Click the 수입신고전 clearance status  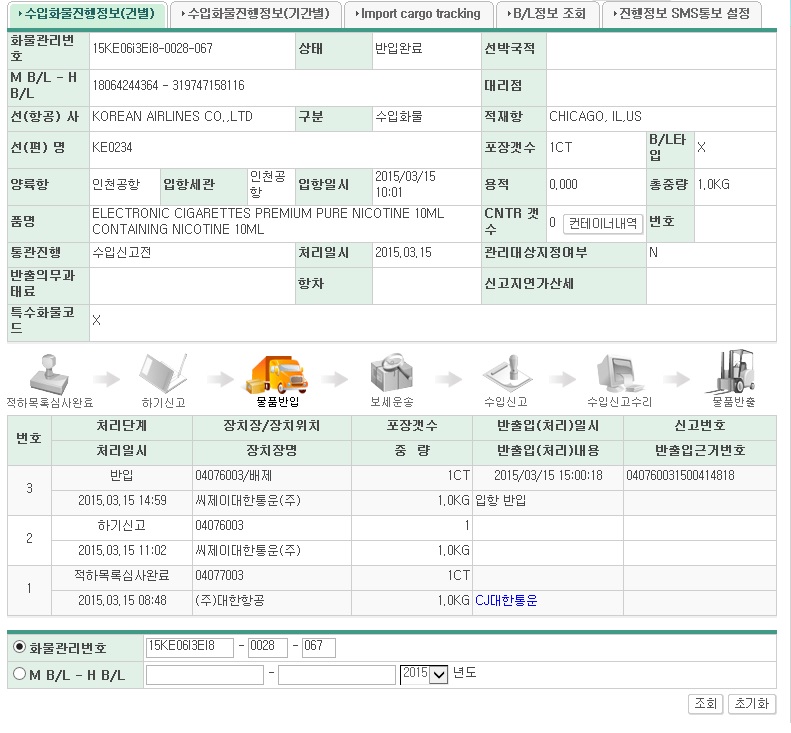click(122, 252)
